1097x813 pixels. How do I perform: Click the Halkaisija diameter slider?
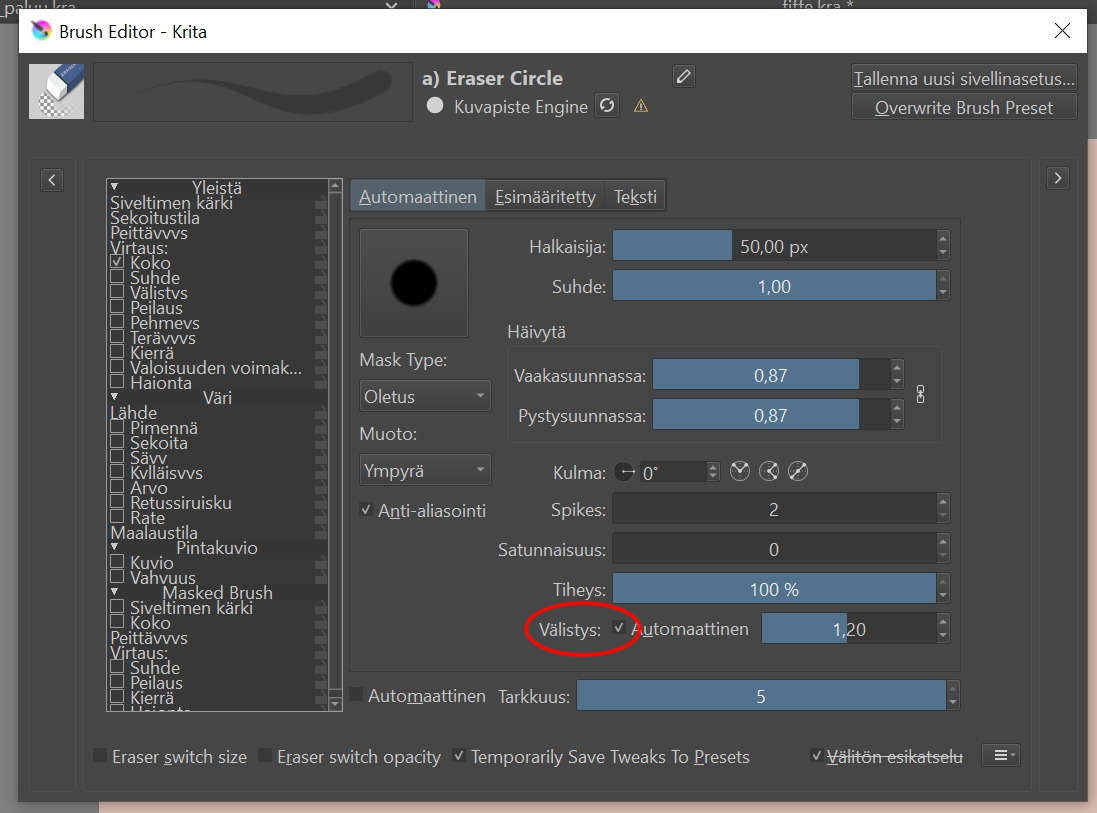(x=774, y=246)
